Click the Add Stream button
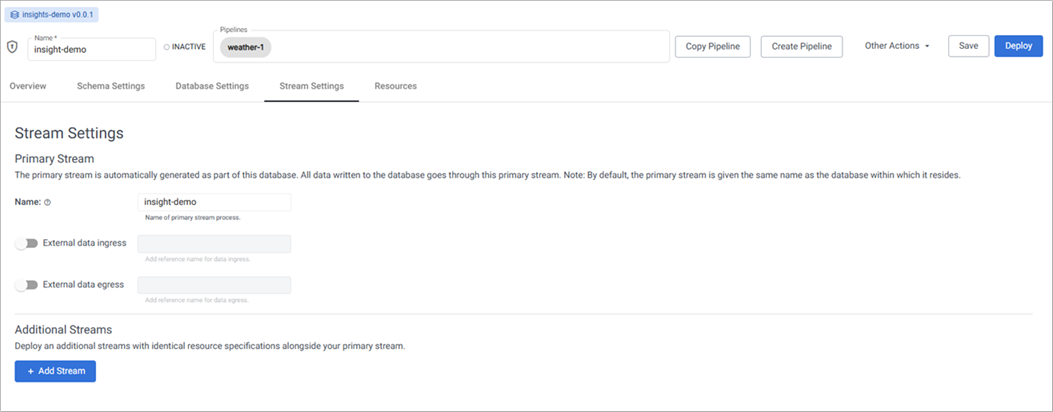The height and width of the screenshot is (412, 1053). (55, 371)
